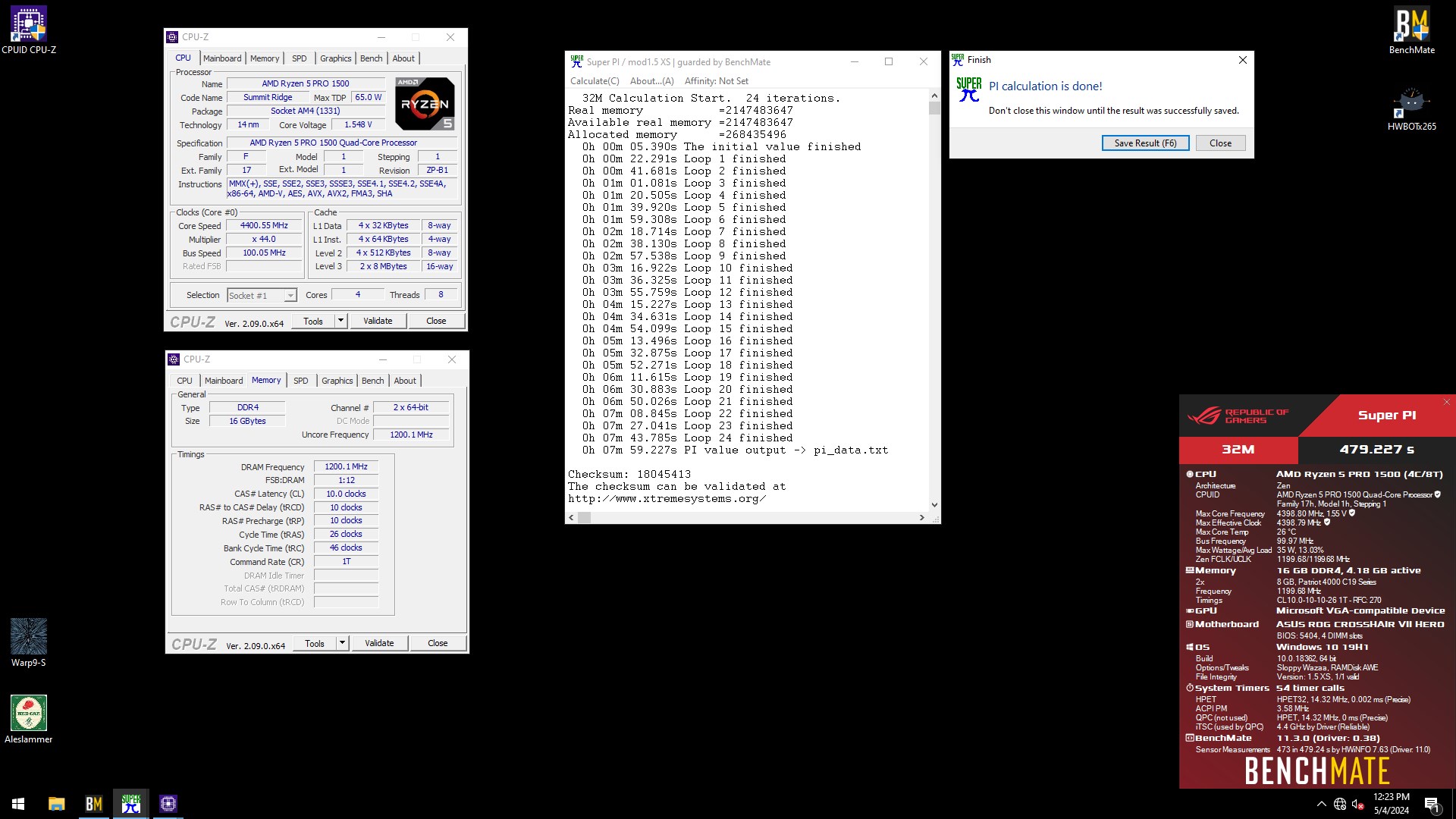Screen dimensions: 1456x819
Task: Open the CPUID CPU-Z desktop shortcut
Action: click(x=29, y=30)
